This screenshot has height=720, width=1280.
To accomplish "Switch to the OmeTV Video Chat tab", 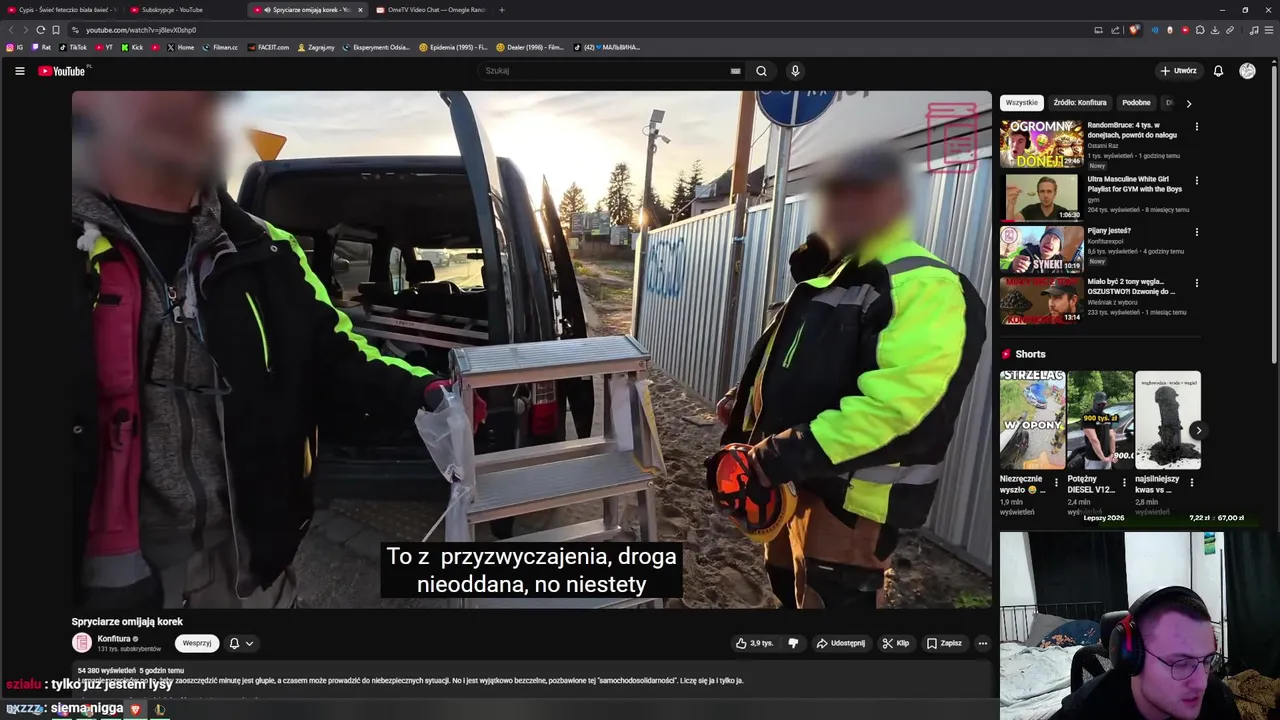I will point(430,10).
